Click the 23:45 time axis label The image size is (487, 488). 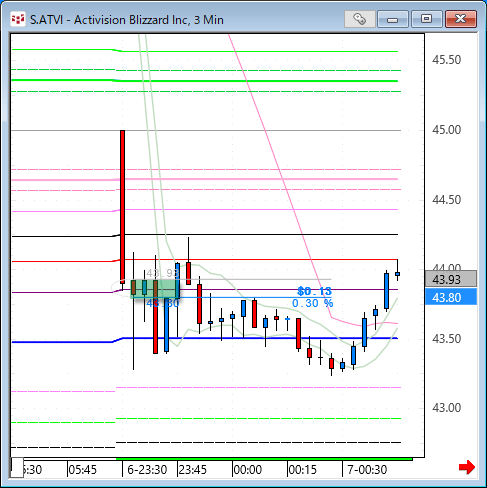click(193, 470)
